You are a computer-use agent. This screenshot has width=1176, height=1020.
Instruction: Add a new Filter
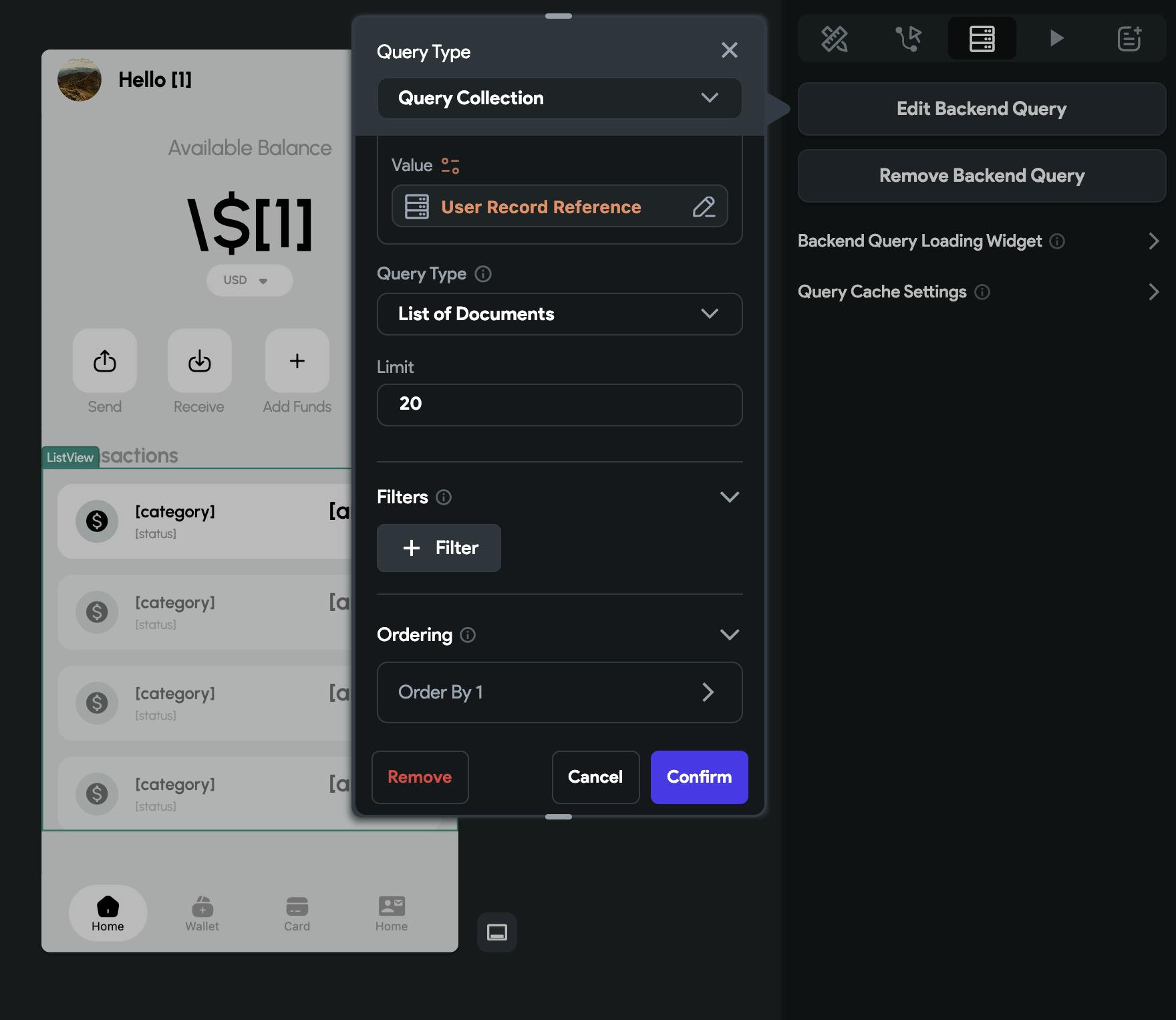pyautogui.click(x=439, y=548)
